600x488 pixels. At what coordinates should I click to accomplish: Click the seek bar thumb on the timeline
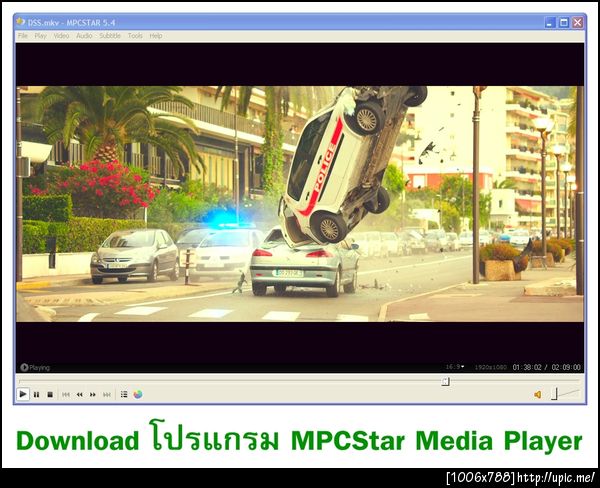point(445,381)
